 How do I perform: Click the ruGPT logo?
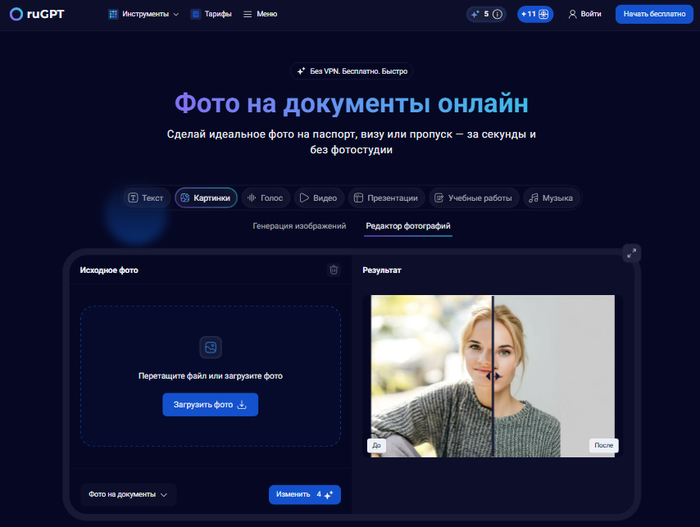pyautogui.click(x=38, y=14)
